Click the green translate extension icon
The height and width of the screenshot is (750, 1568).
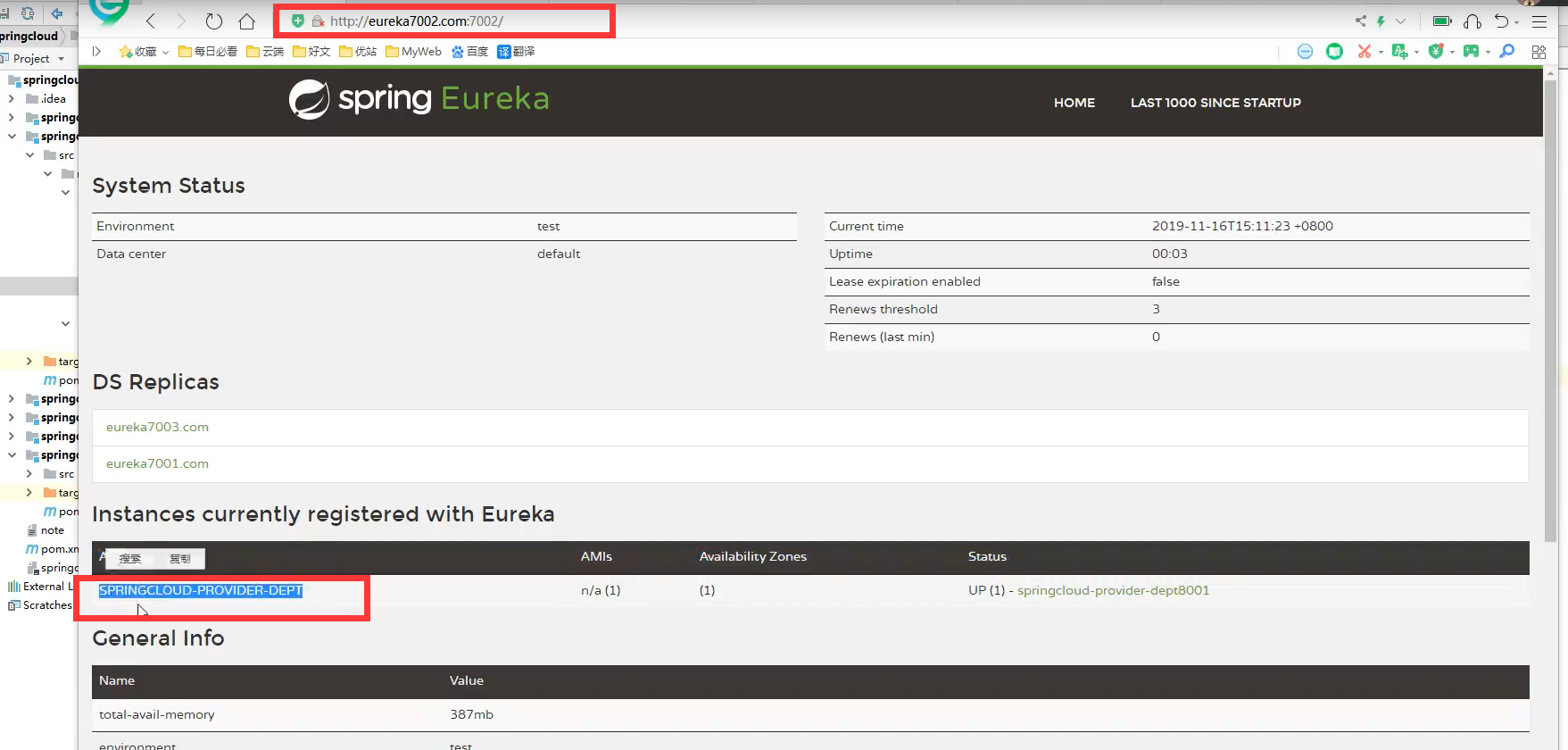click(x=1399, y=51)
